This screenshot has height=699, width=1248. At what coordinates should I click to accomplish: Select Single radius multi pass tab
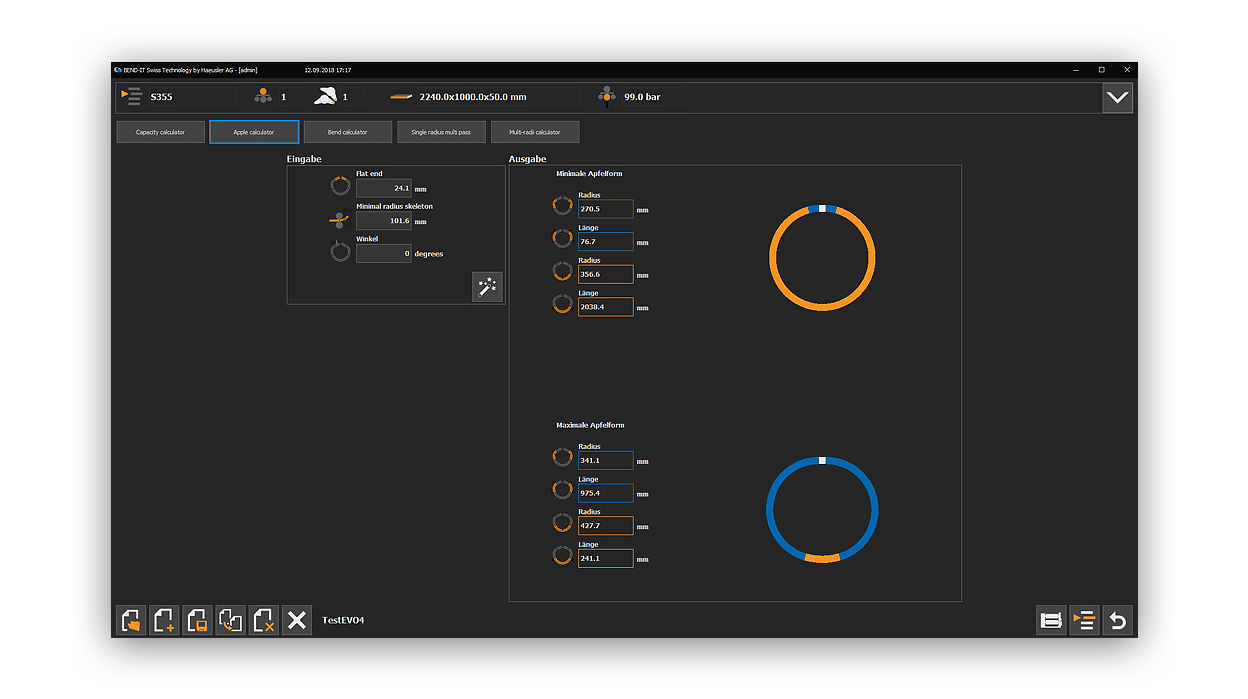coord(441,132)
